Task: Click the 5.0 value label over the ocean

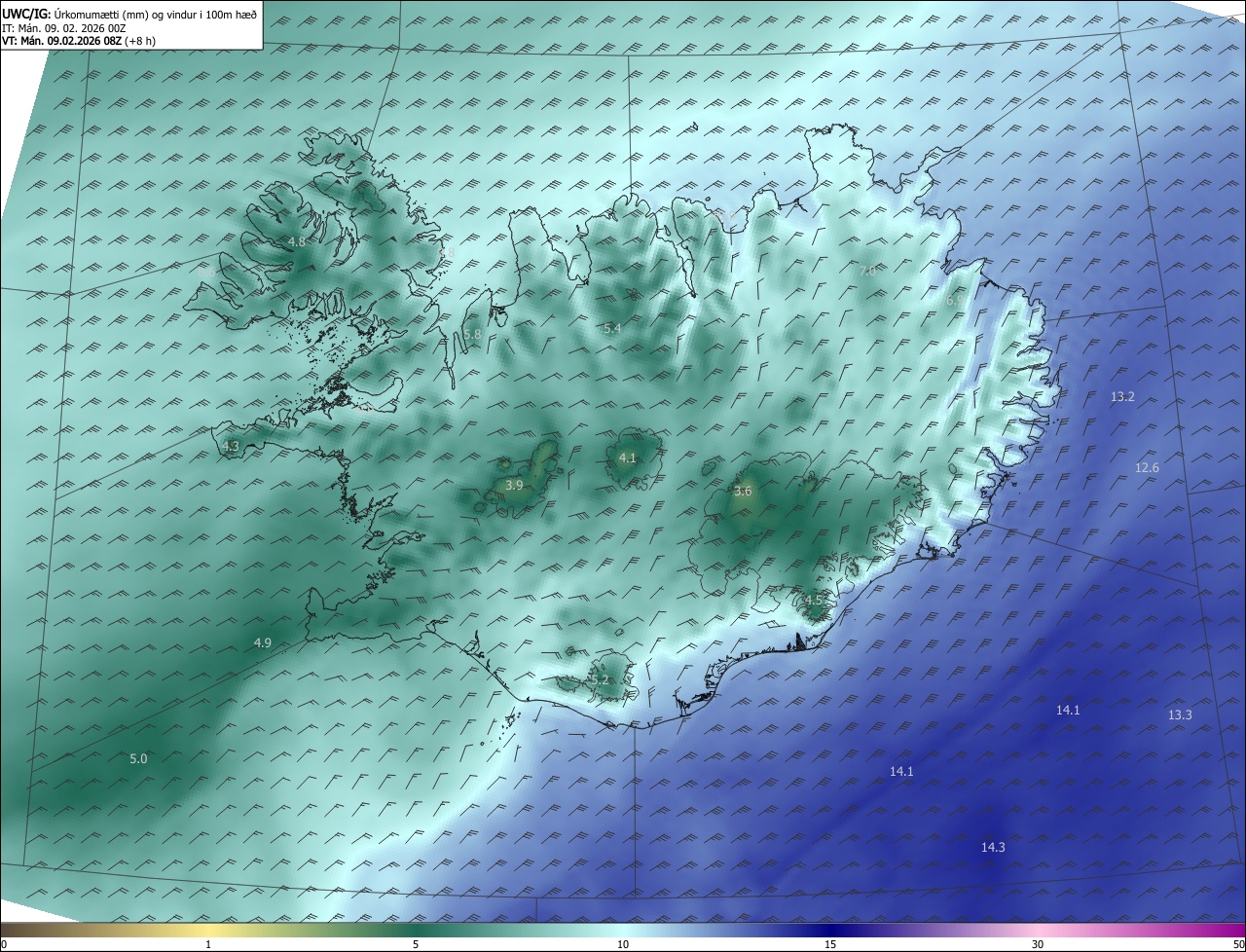Action: tap(138, 758)
